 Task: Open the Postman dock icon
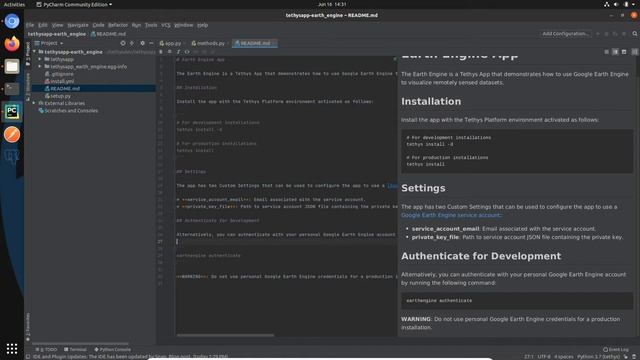pyautogui.click(x=12, y=134)
